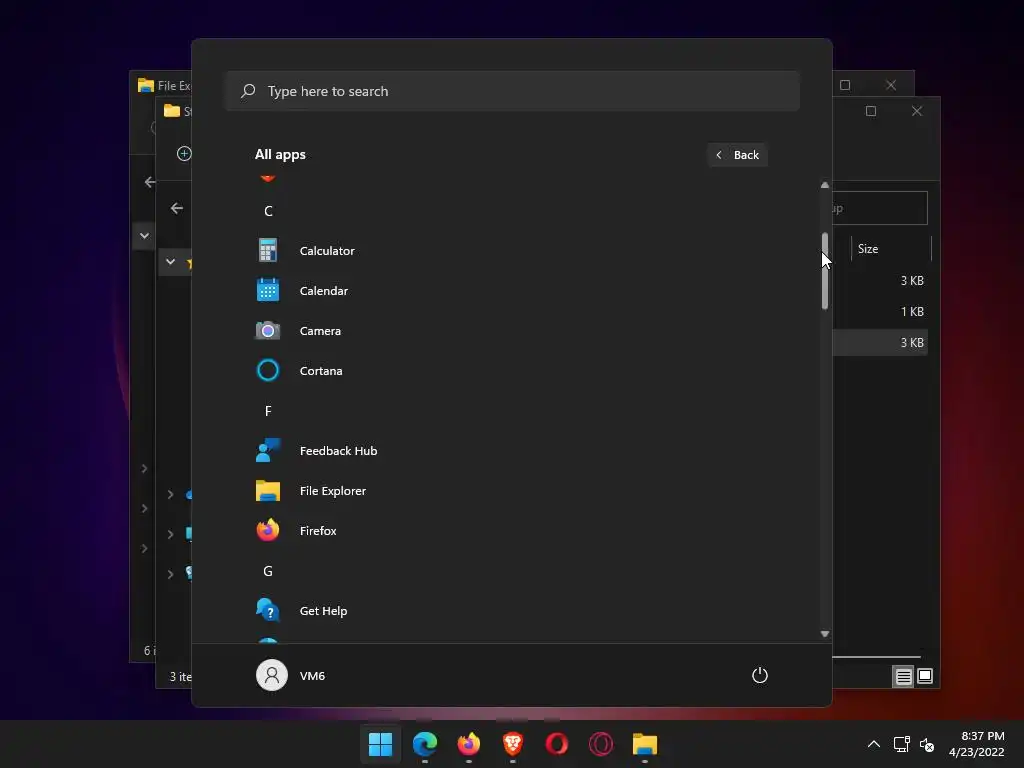Click the scroll down arrow of apps list
The height and width of the screenshot is (768, 1024).
pos(825,634)
